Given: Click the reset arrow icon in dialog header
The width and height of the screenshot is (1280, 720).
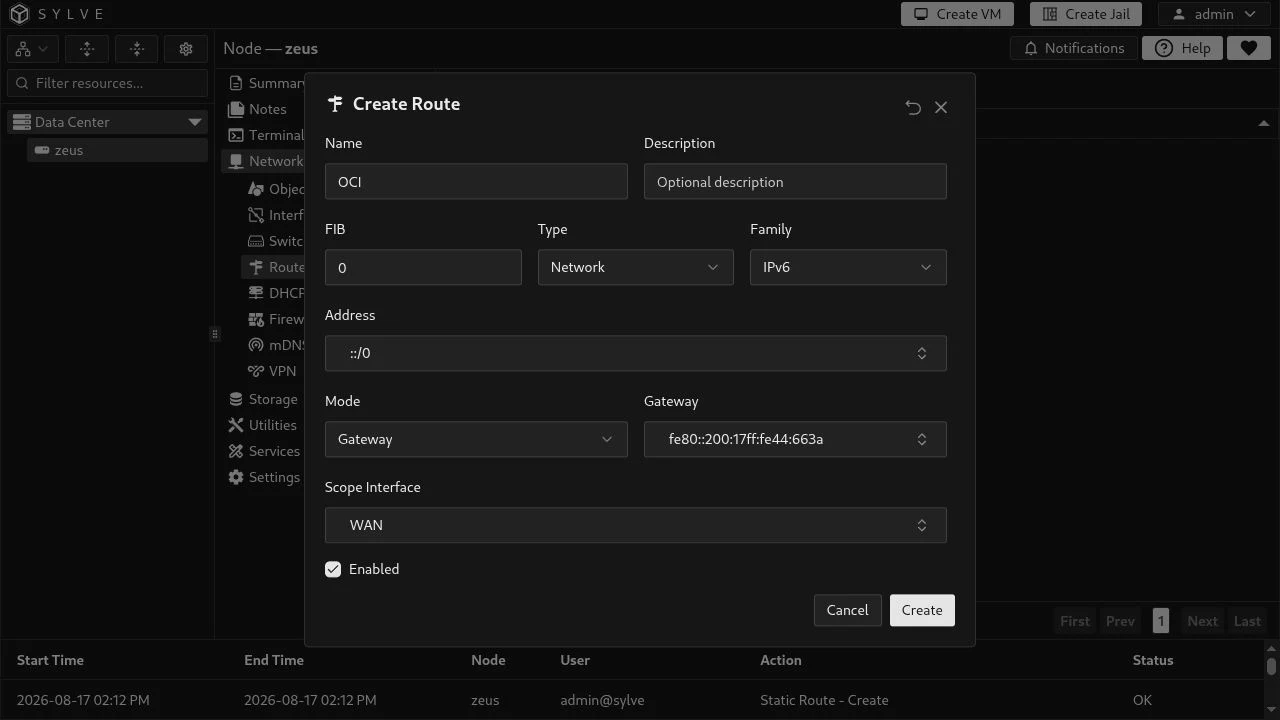Looking at the screenshot, I should click(x=913, y=107).
